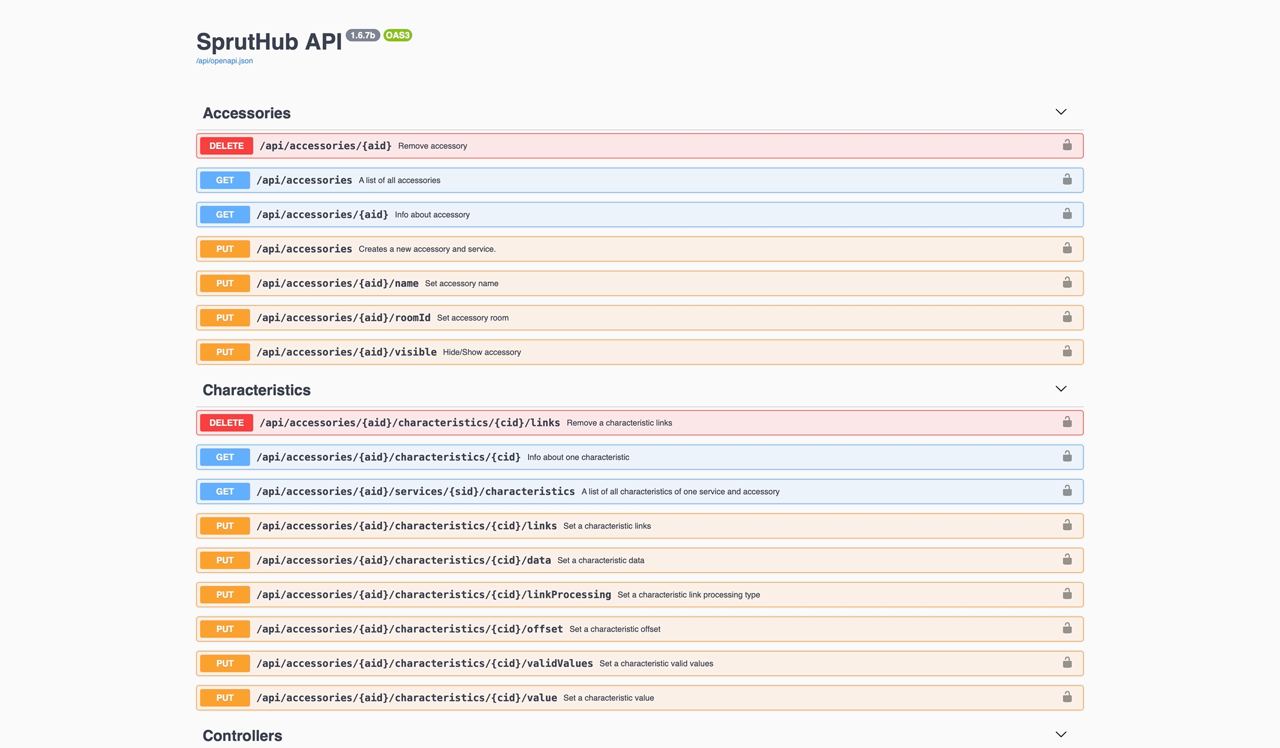Click lock icon on Set a characteristic links
Screen dimensions: 1280x748
tap(1067, 525)
